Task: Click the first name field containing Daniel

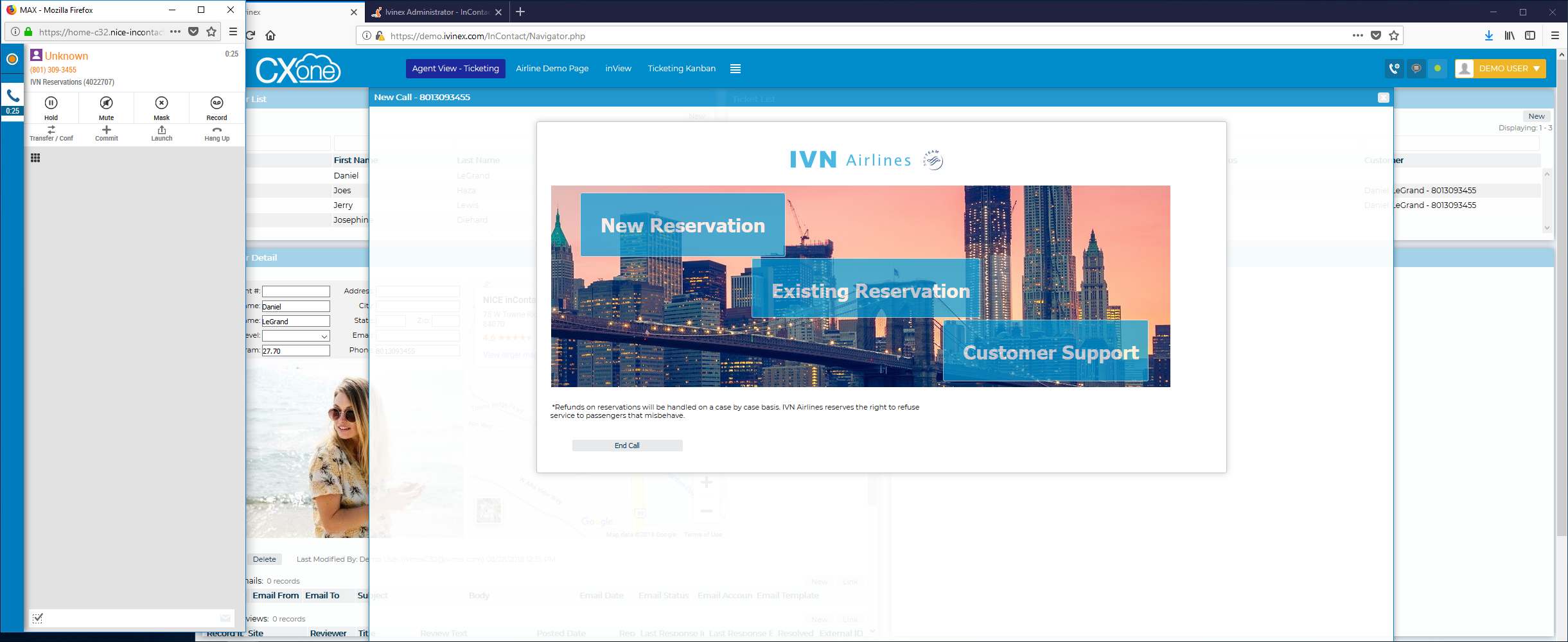Action: (x=295, y=306)
